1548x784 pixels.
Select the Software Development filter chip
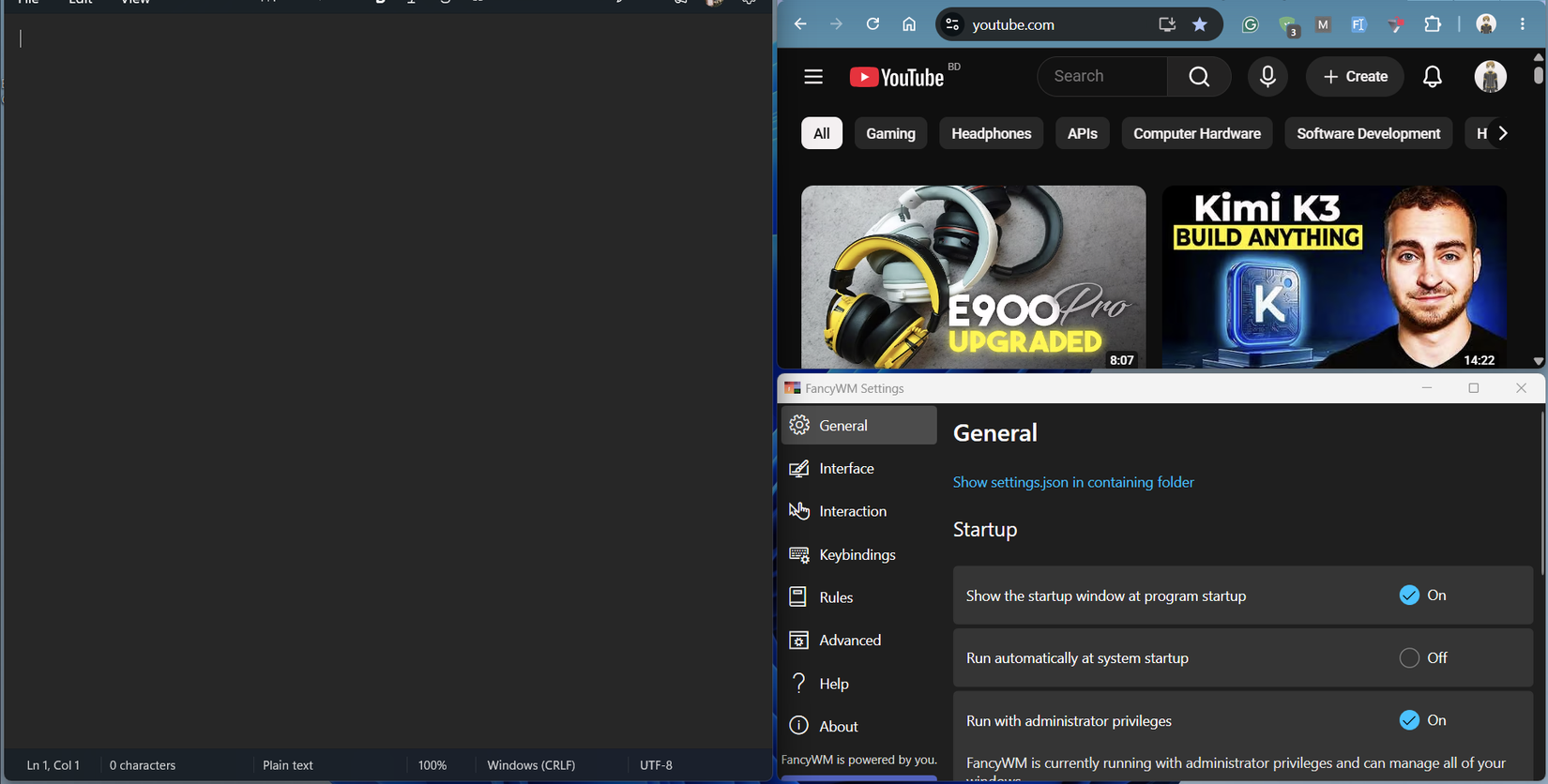pos(1368,134)
